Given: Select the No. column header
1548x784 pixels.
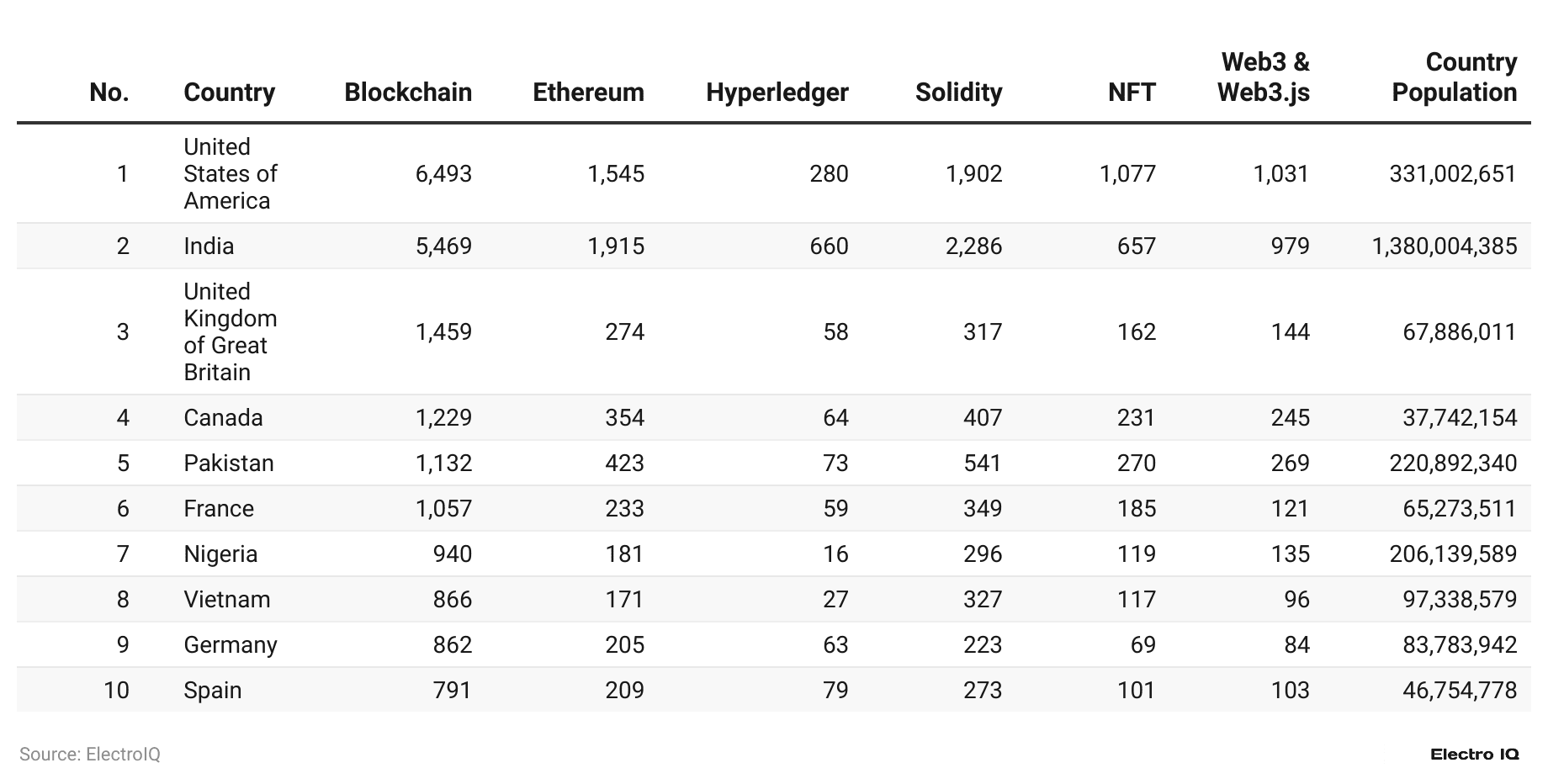Looking at the screenshot, I should point(109,92).
